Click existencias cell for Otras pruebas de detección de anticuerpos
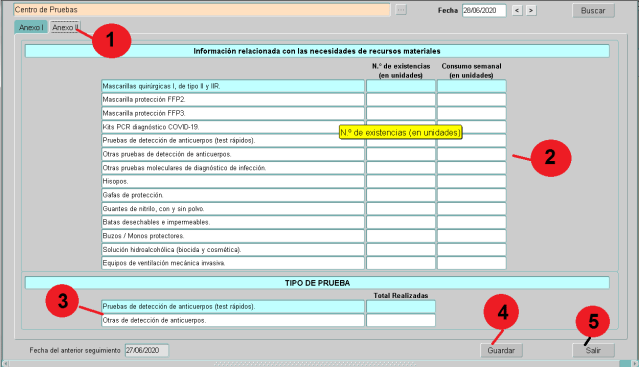The width and height of the screenshot is (639, 367). click(x=401, y=154)
